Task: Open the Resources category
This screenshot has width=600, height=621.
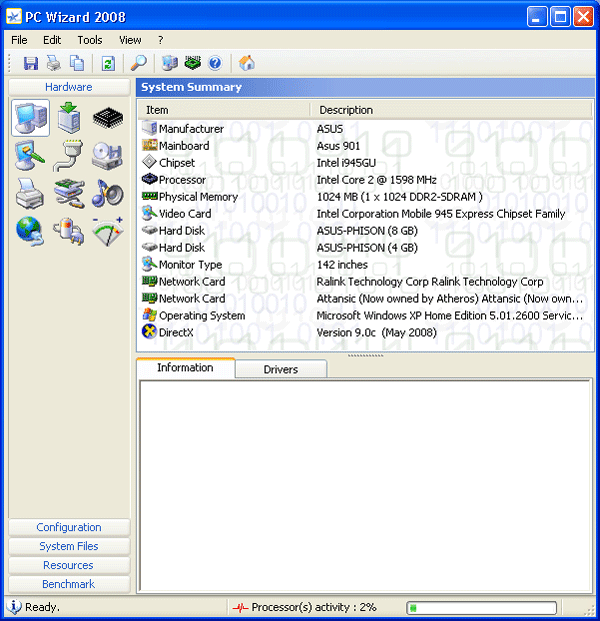Action: [69, 566]
